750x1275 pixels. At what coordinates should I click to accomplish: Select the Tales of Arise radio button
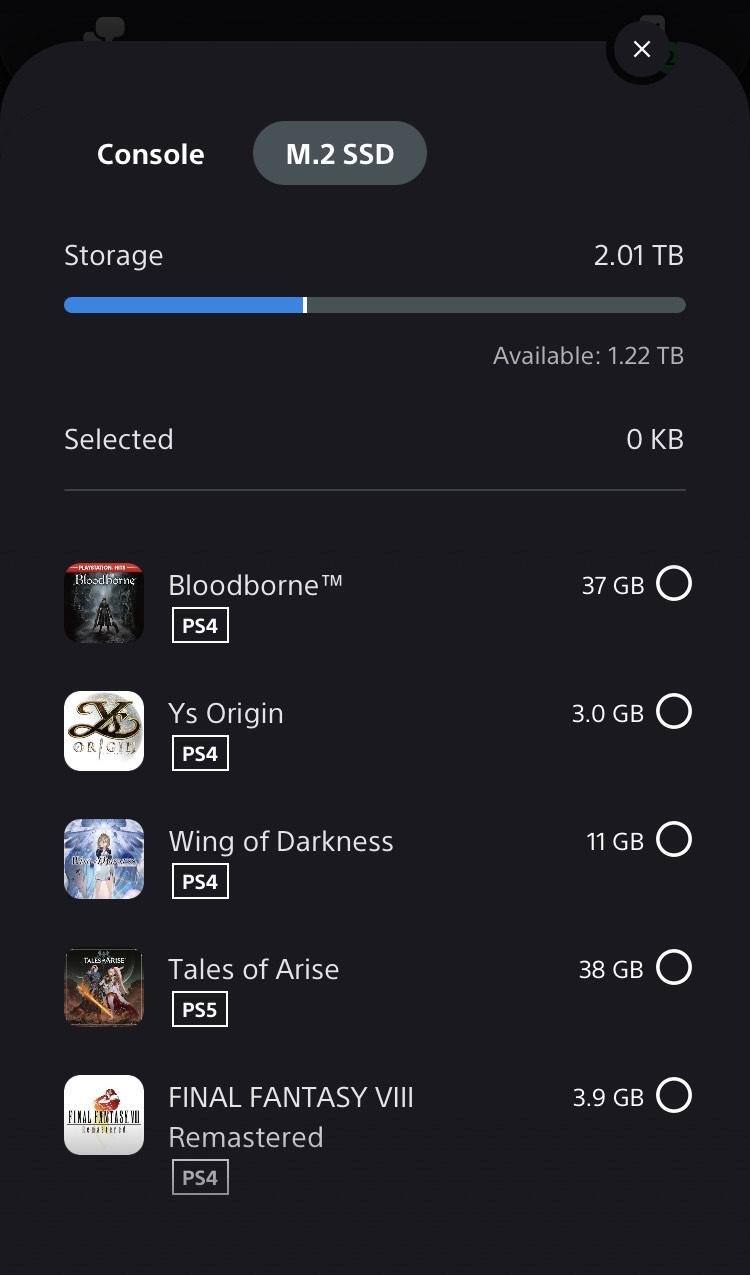click(x=674, y=967)
